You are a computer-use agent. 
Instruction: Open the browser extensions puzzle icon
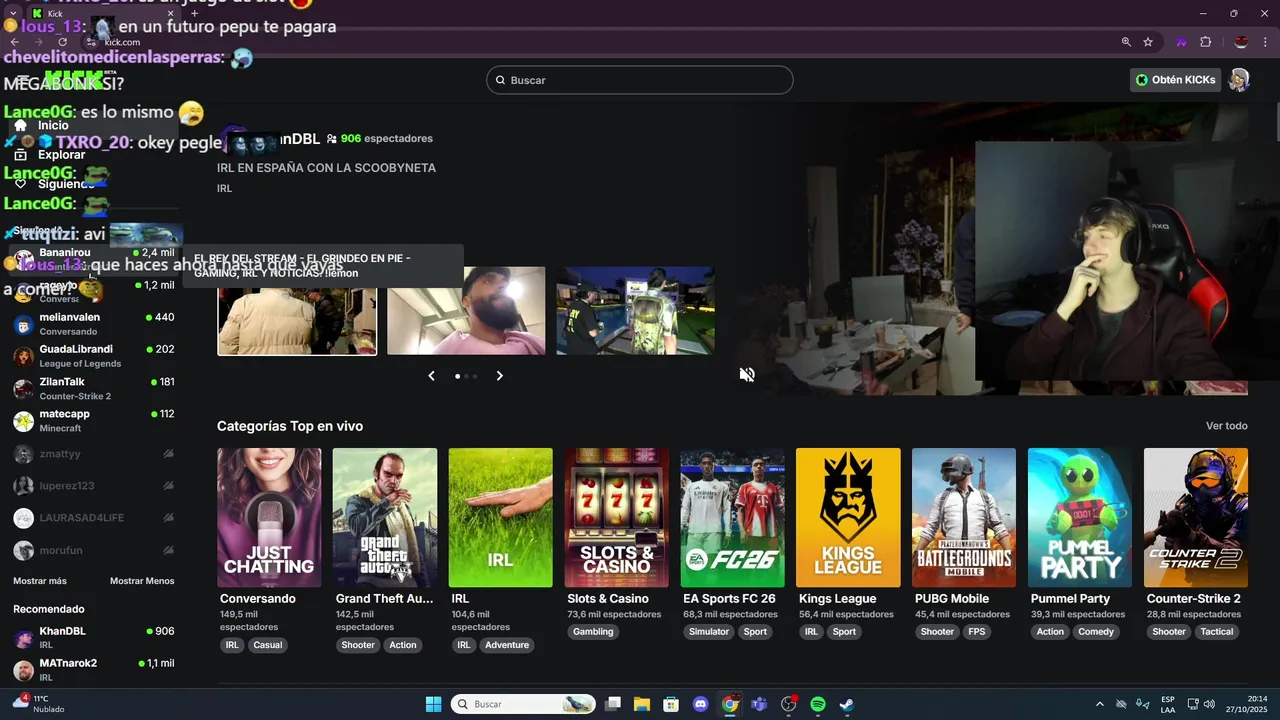(1205, 42)
